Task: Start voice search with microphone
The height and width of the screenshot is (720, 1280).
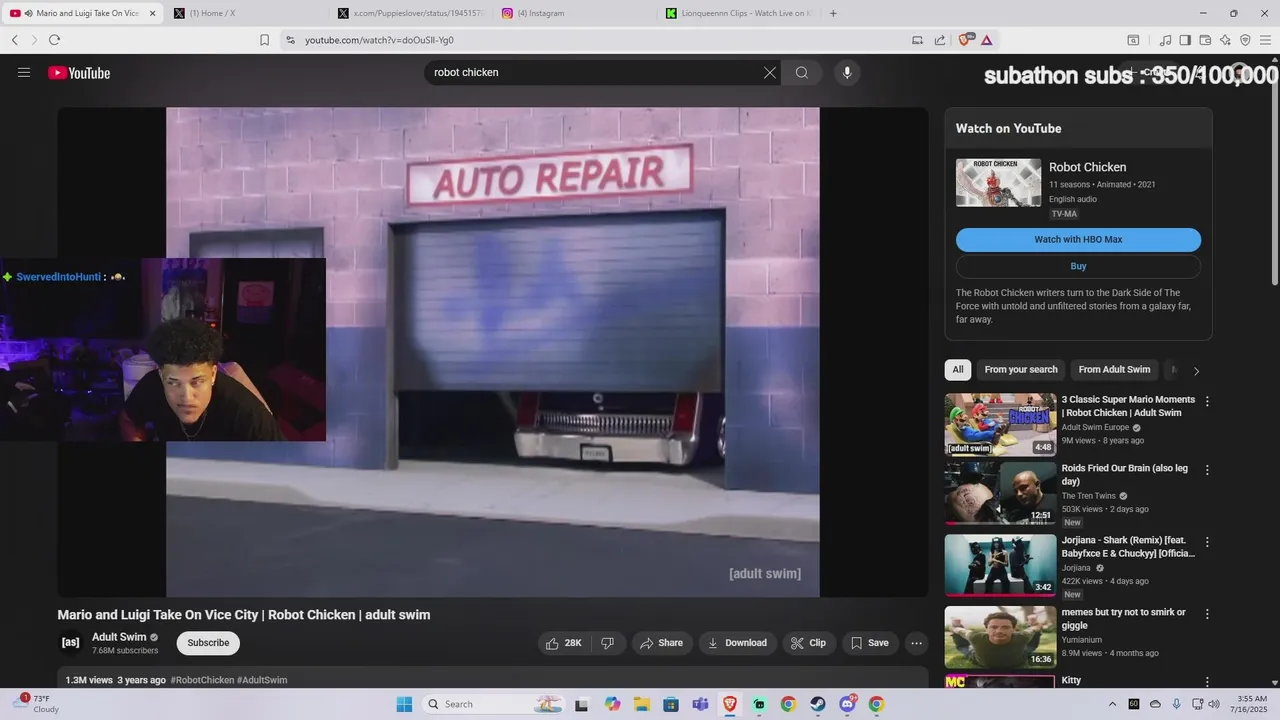Action: 847,73
